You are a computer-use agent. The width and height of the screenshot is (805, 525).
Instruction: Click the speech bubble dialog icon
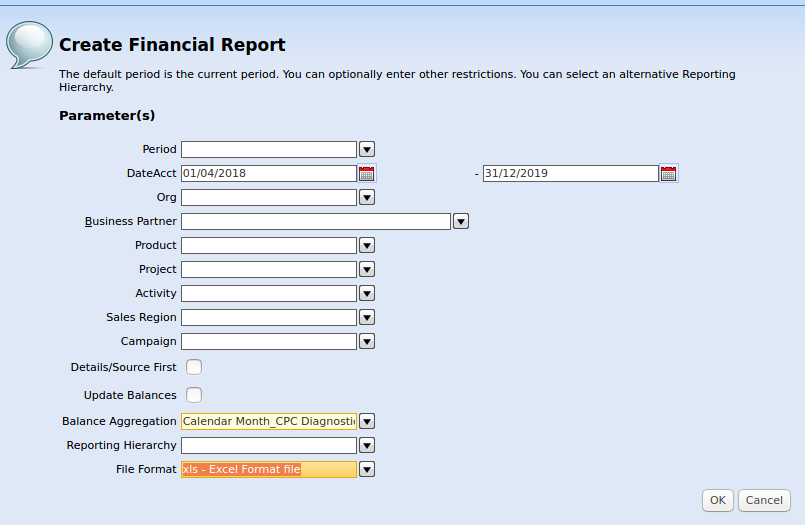tap(29, 45)
